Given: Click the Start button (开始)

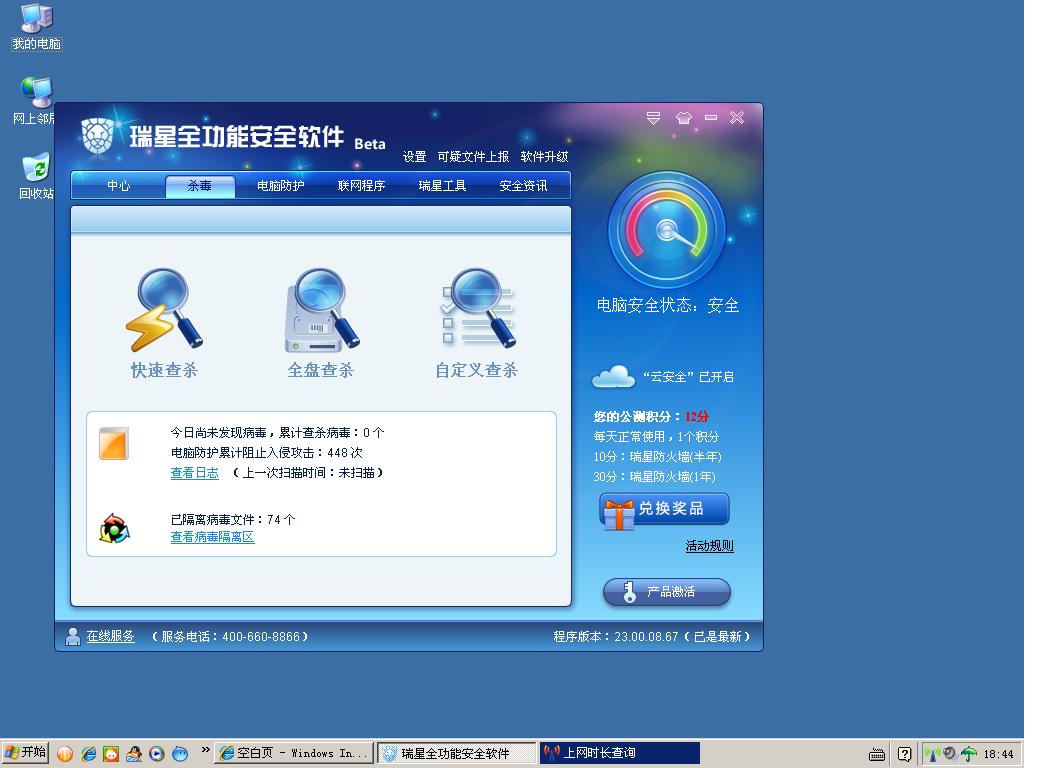Looking at the screenshot, I should pyautogui.click(x=25, y=752).
